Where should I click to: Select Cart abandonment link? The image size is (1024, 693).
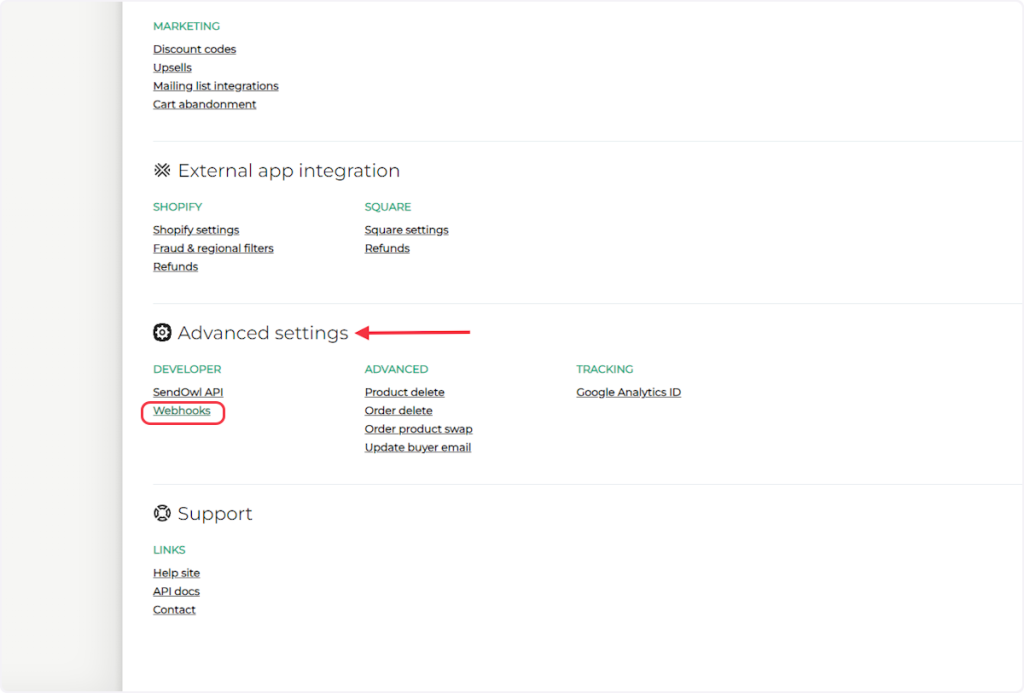[204, 104]
